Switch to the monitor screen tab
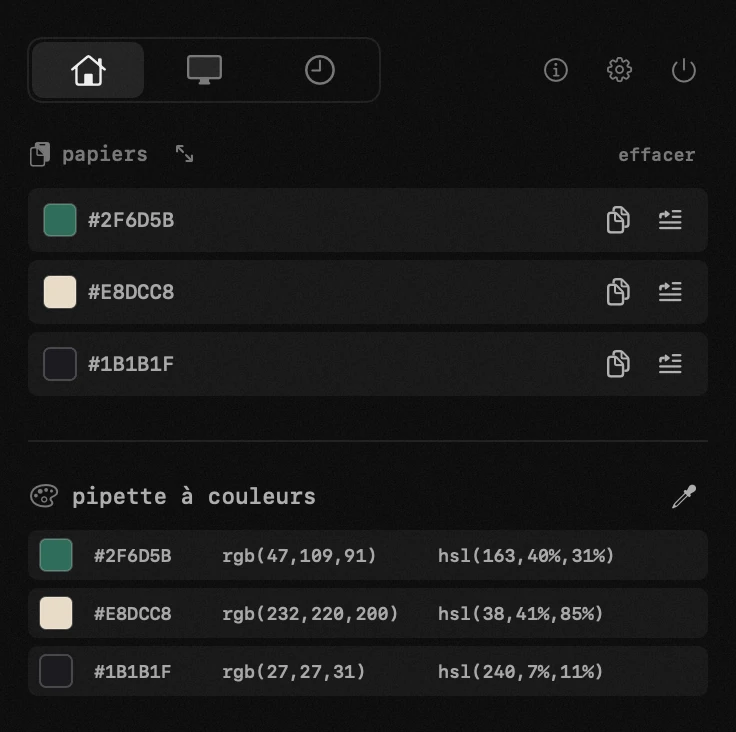The width and height of the screenshot is (736, 732). [x=204, y=70]
